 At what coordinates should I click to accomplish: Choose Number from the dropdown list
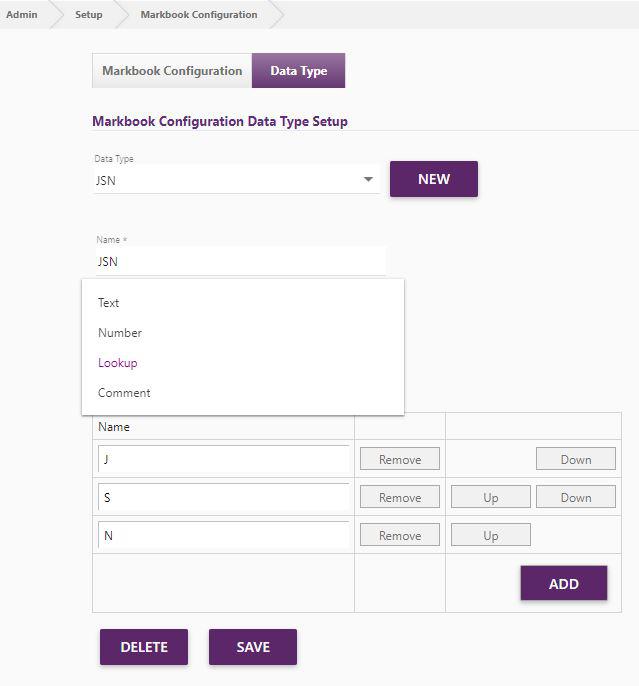click(x=243, y=333)
